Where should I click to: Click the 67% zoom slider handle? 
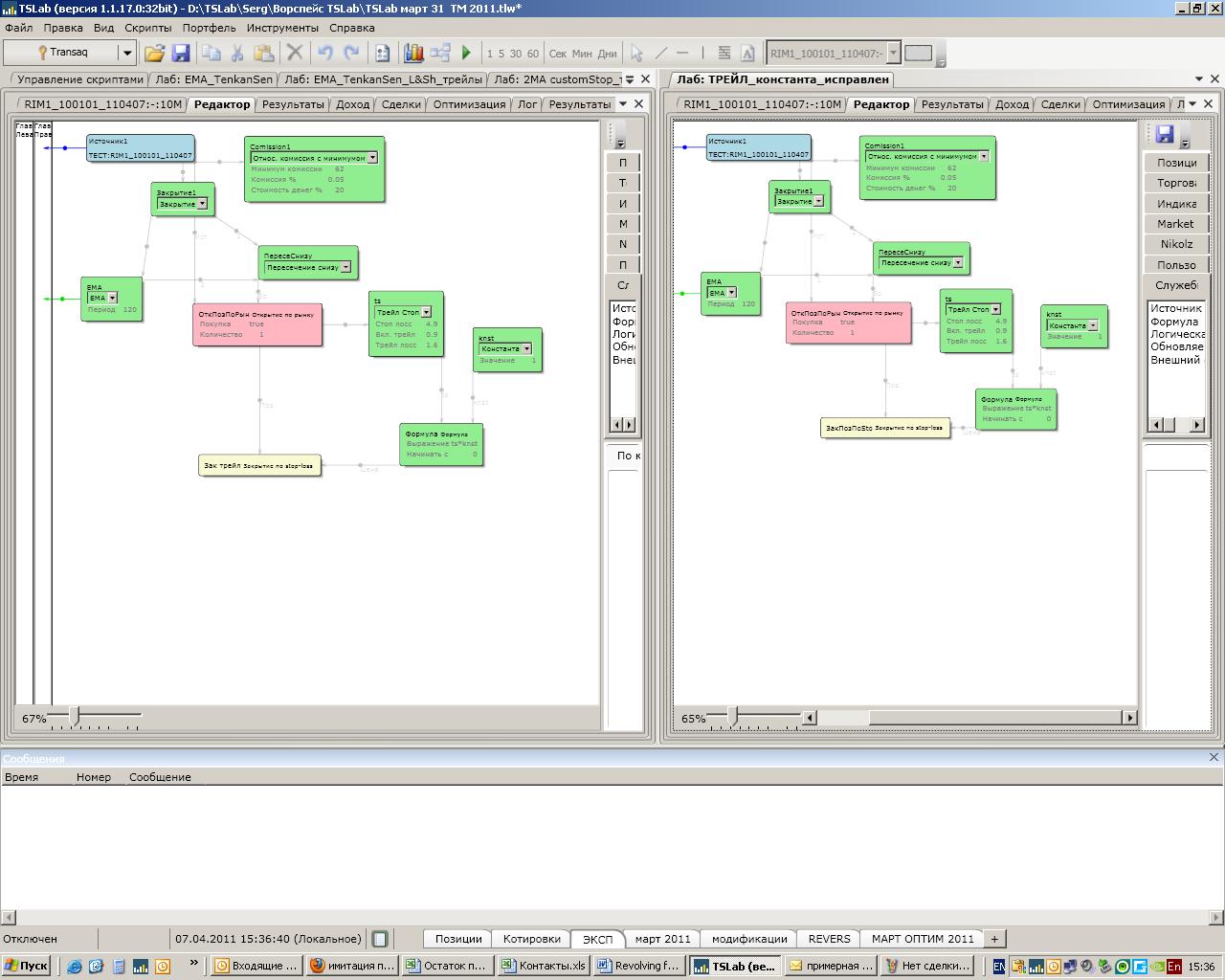(74, 716)
